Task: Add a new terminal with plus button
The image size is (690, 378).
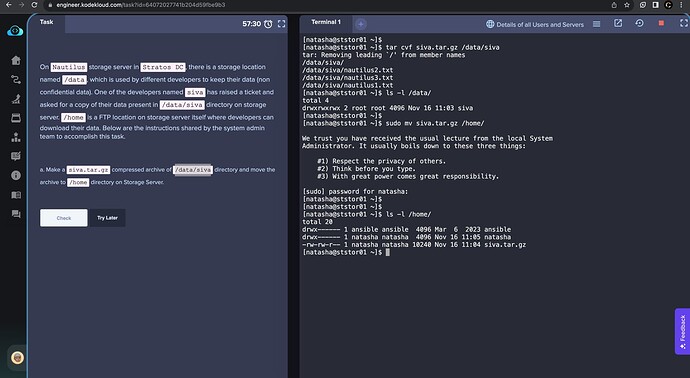Action: pos(360,24)
